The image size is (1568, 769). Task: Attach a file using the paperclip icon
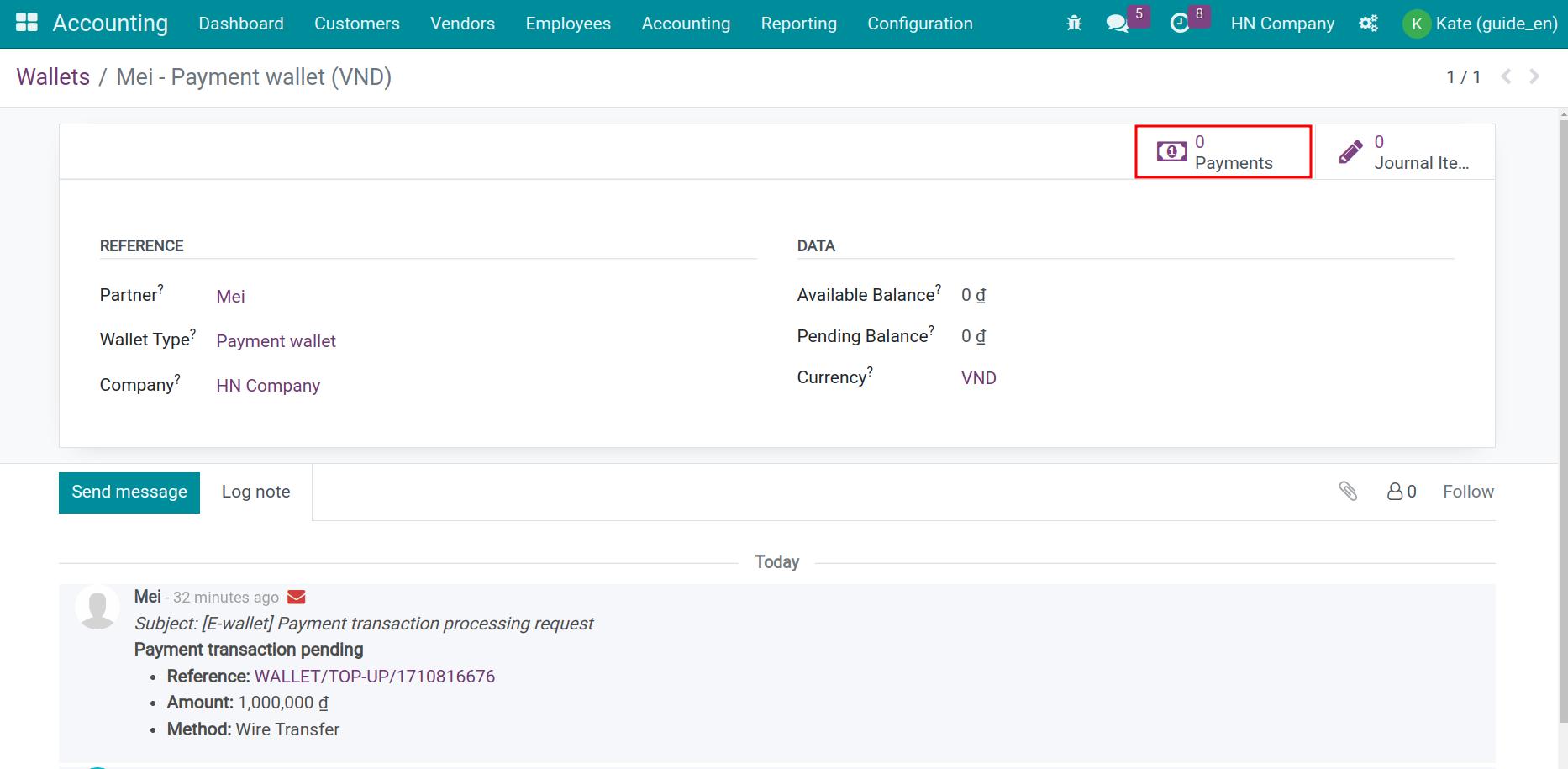(1350, 492)
